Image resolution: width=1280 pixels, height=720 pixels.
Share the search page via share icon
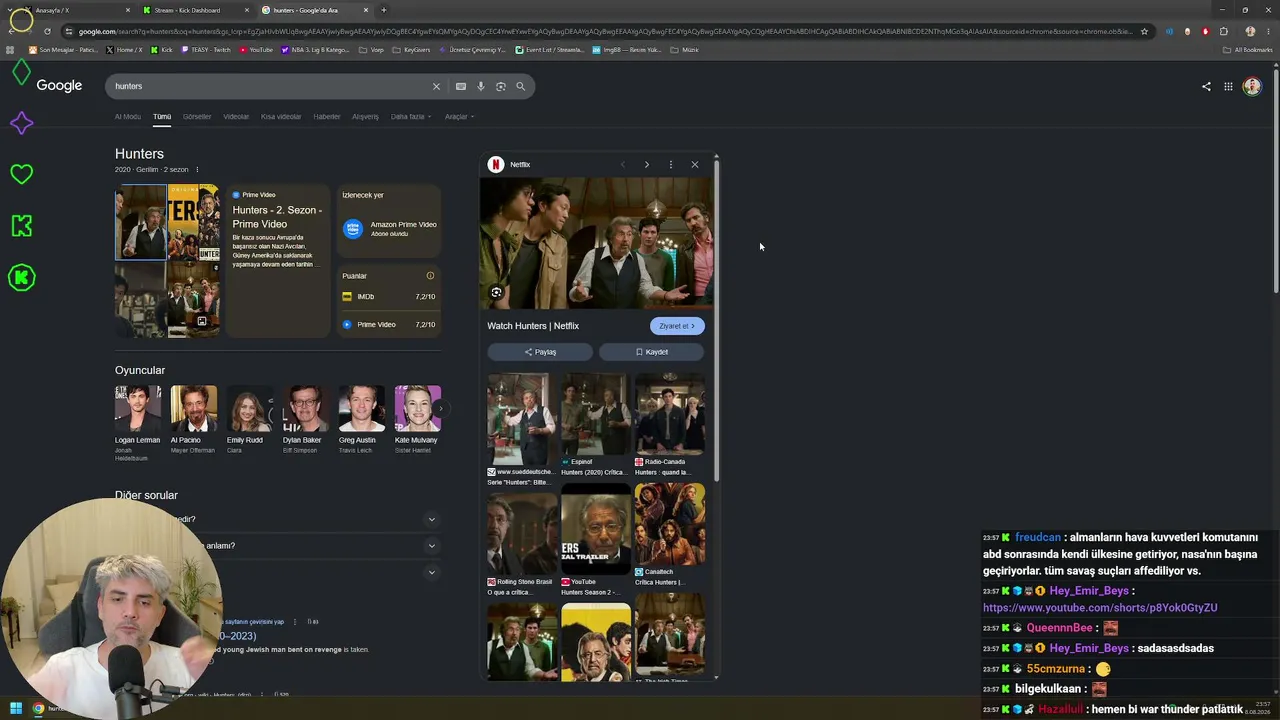coord(1206,86)
